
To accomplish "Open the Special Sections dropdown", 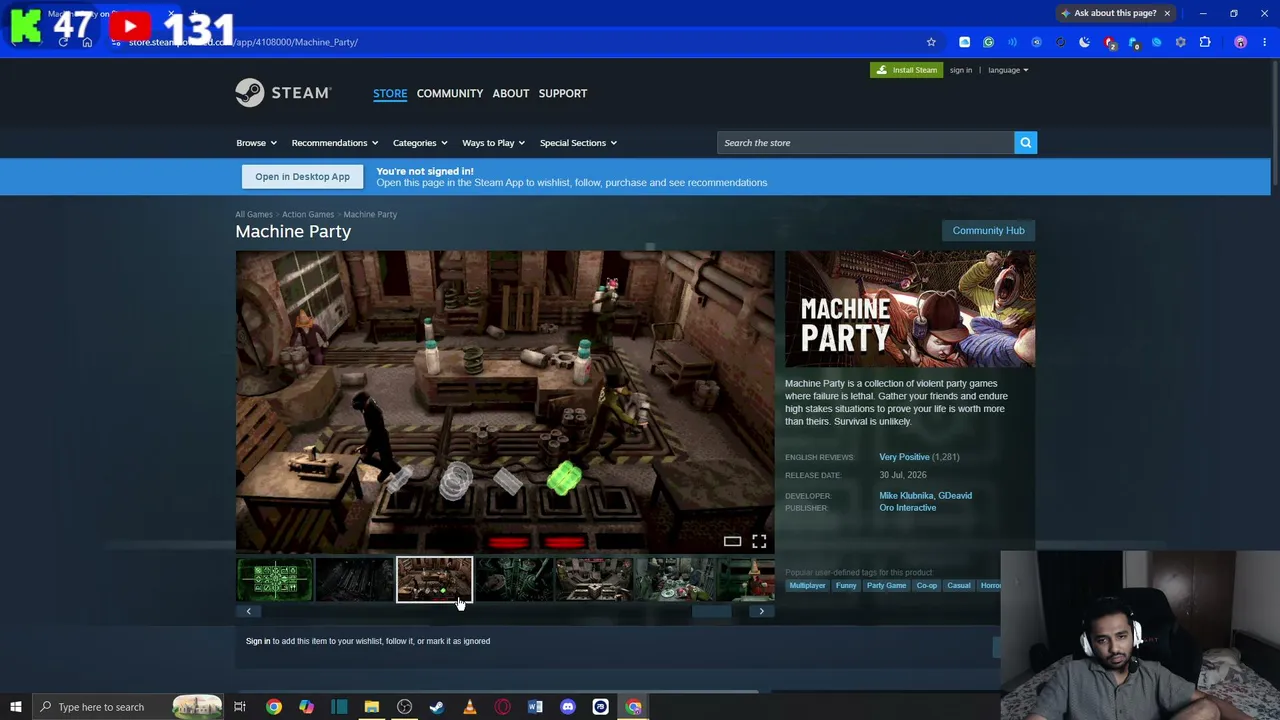I will pos(578,143).
